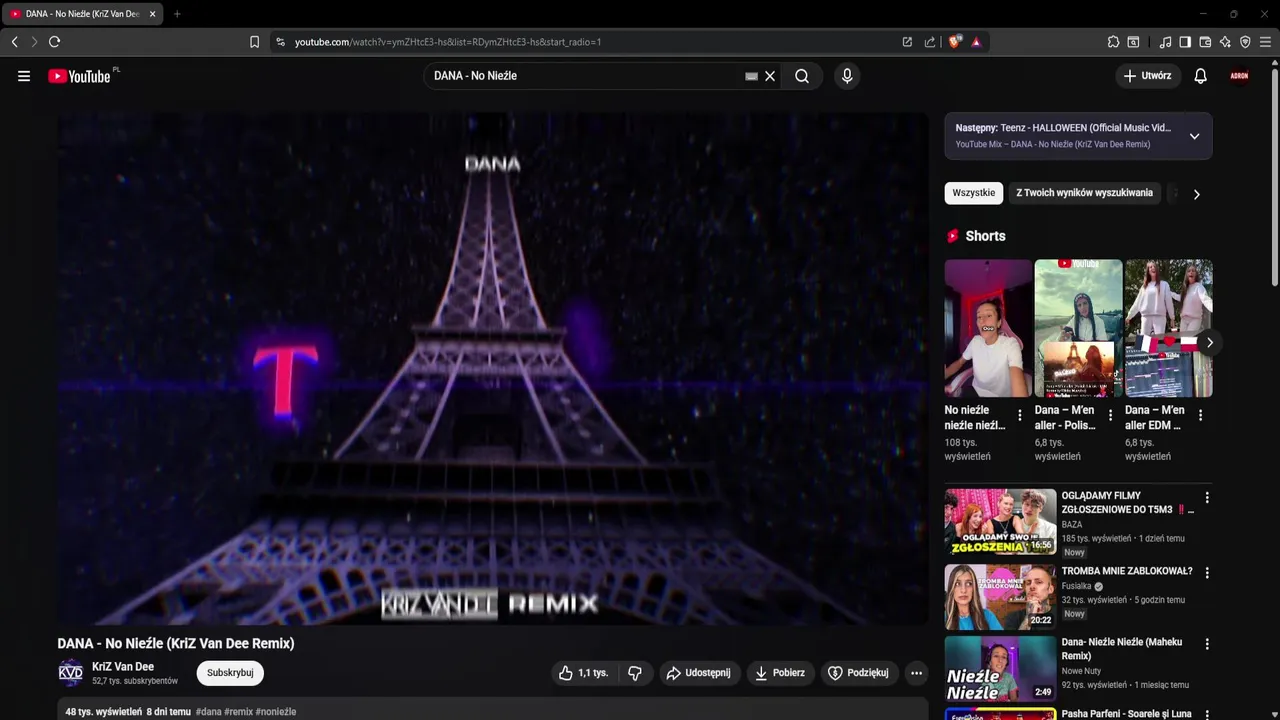Open the No nieźle nieźle Short thumbnail
Image resolution: width=1280 pixels, height=720 pixels.
coord(988,329)
